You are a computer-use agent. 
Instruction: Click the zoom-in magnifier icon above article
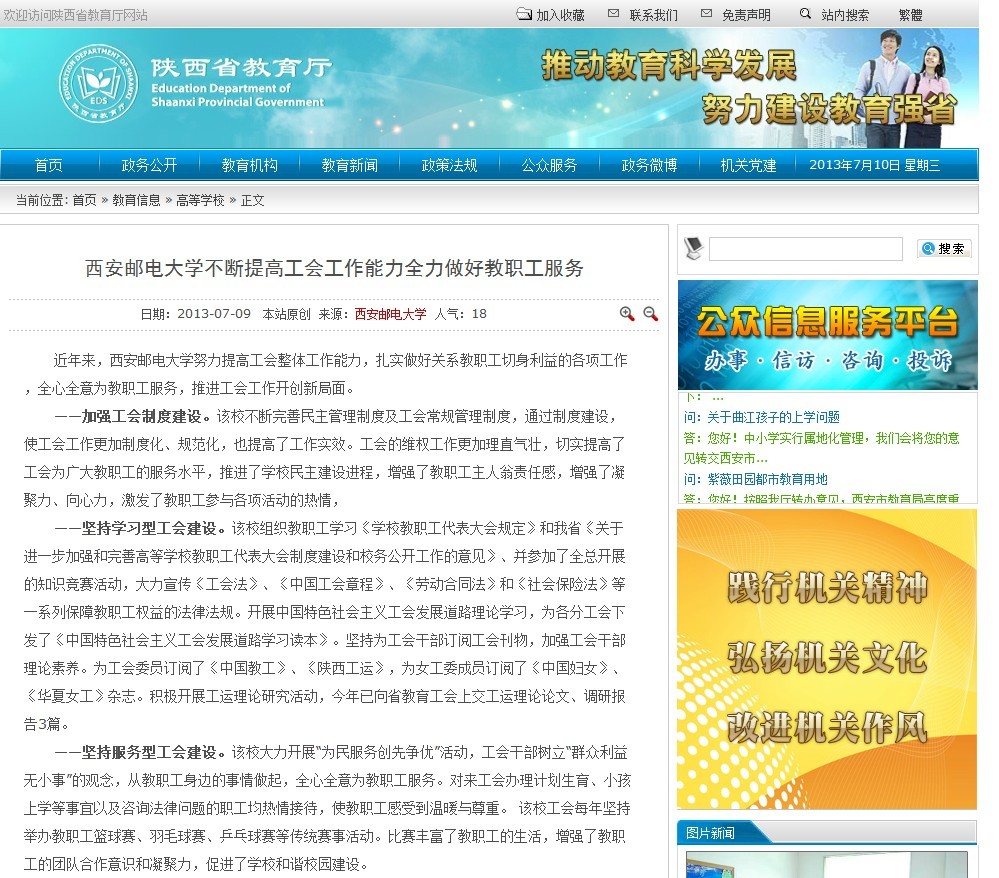[x=627, y=313]
